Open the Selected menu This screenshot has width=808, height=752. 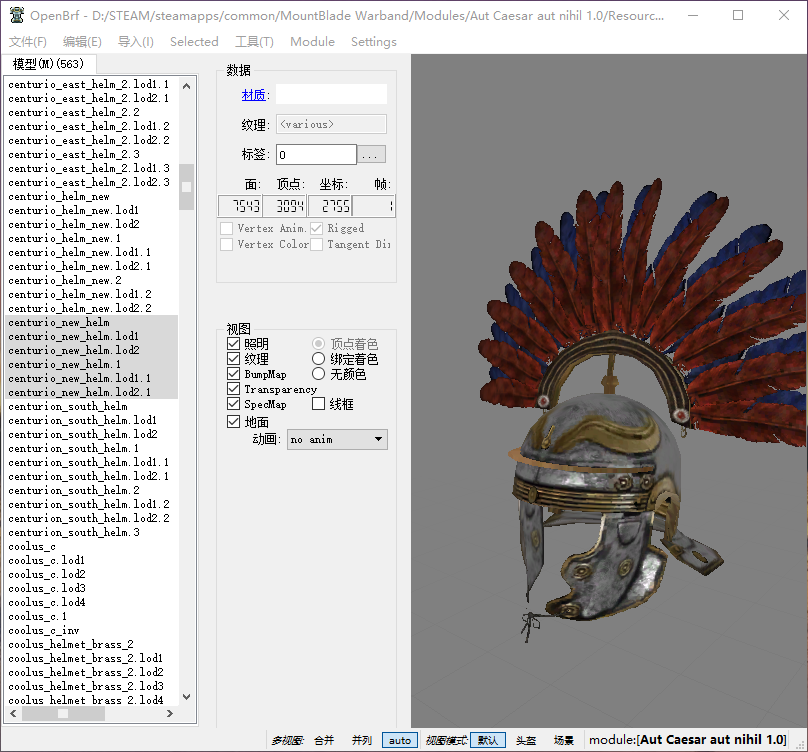pyautogui.click(x=194, y=42)
